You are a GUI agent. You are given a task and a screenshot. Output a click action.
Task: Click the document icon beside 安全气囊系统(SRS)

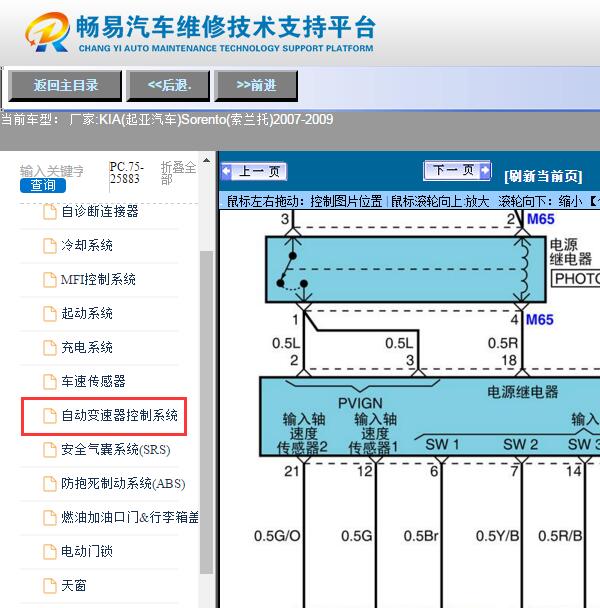50,449
